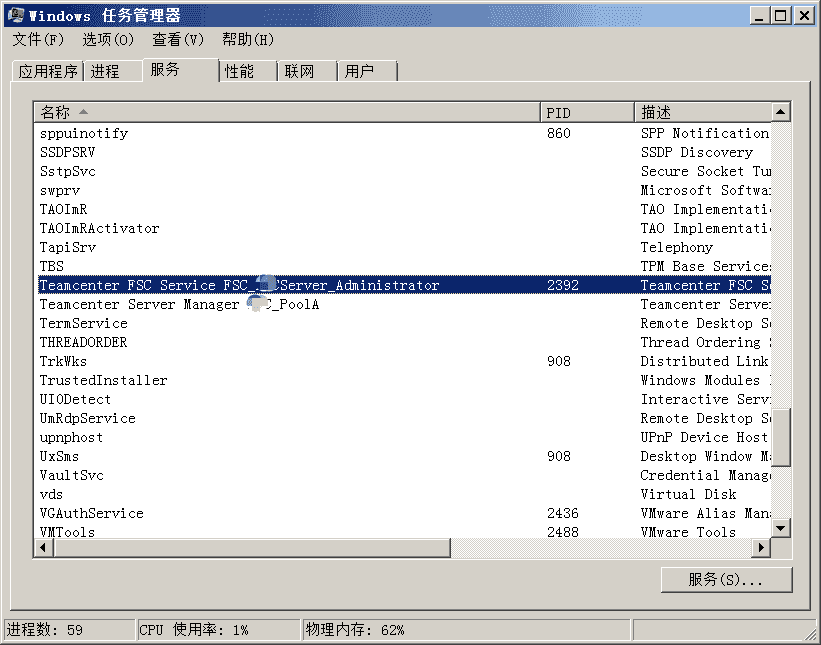Screen dimensions: 821x645
Task: Select the Teamcenter FSC Service row
Action: [403, 285]
